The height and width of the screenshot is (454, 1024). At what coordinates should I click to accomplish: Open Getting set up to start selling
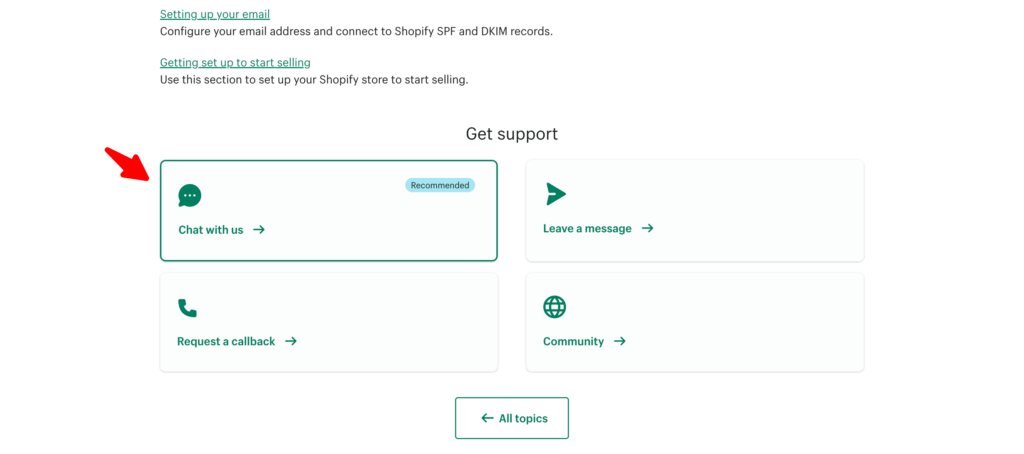[235, 63]
